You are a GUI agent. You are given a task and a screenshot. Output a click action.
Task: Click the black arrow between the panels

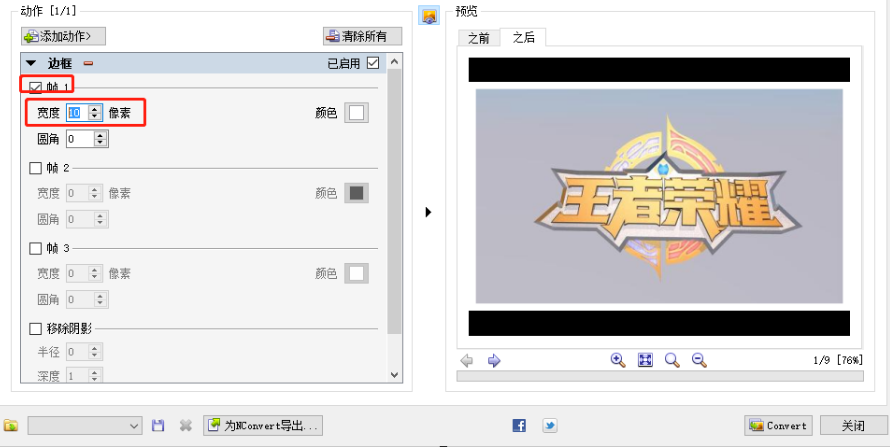tap(428, 212)
